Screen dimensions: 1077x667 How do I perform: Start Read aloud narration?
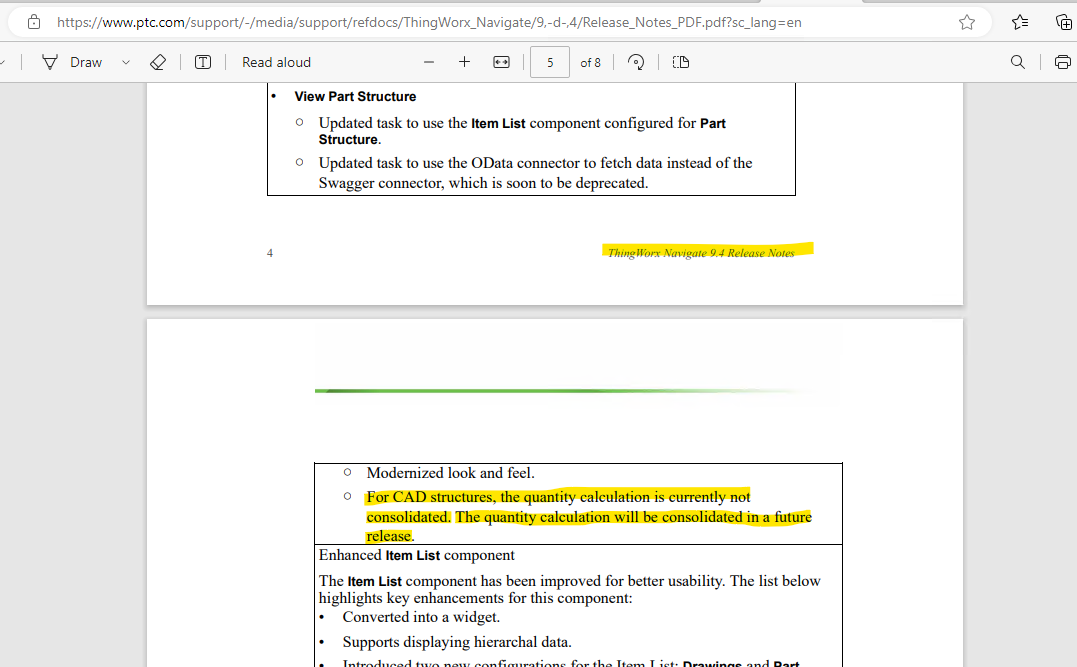click(276, 62)
